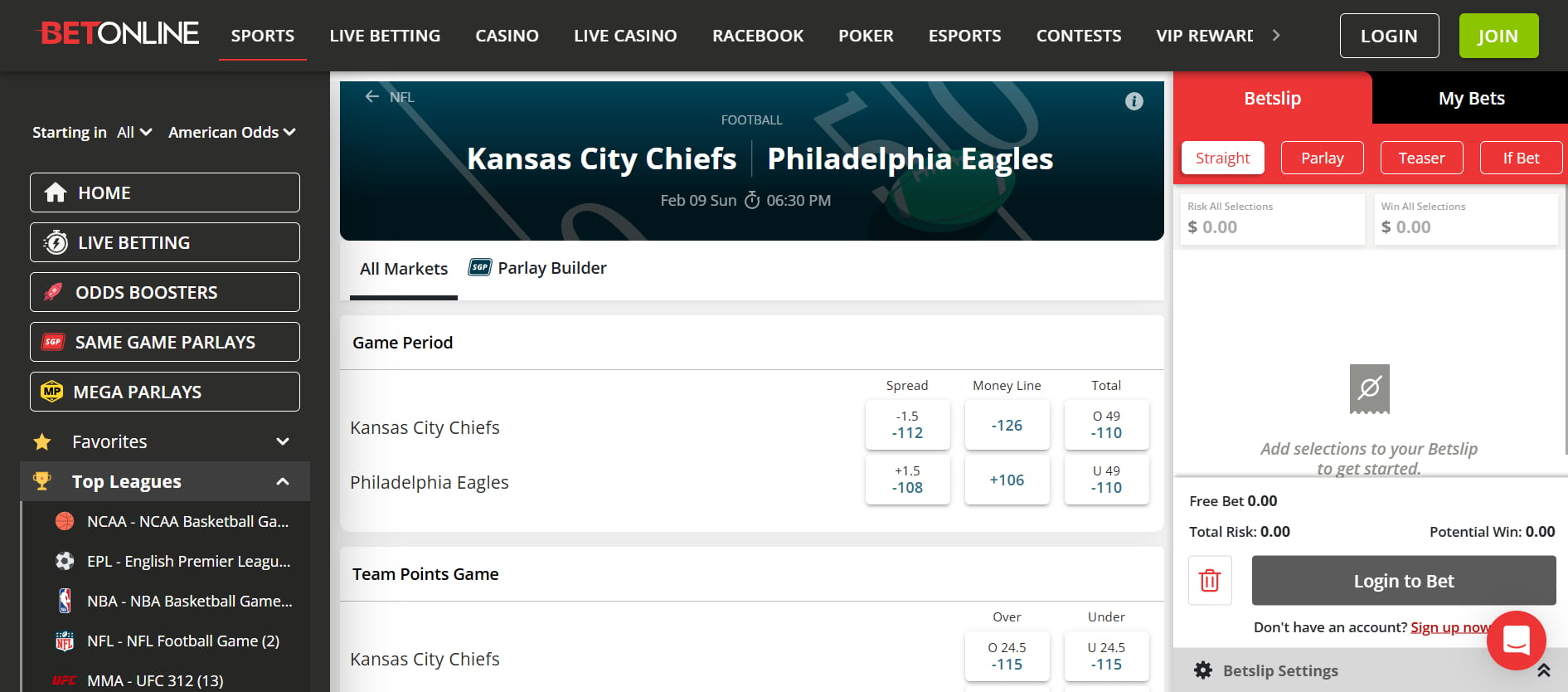Pick Eagles spread +1.5 -108
The height and width of the screenshot is (692, 1568).
pyautogui.click(x=907, y=480)
